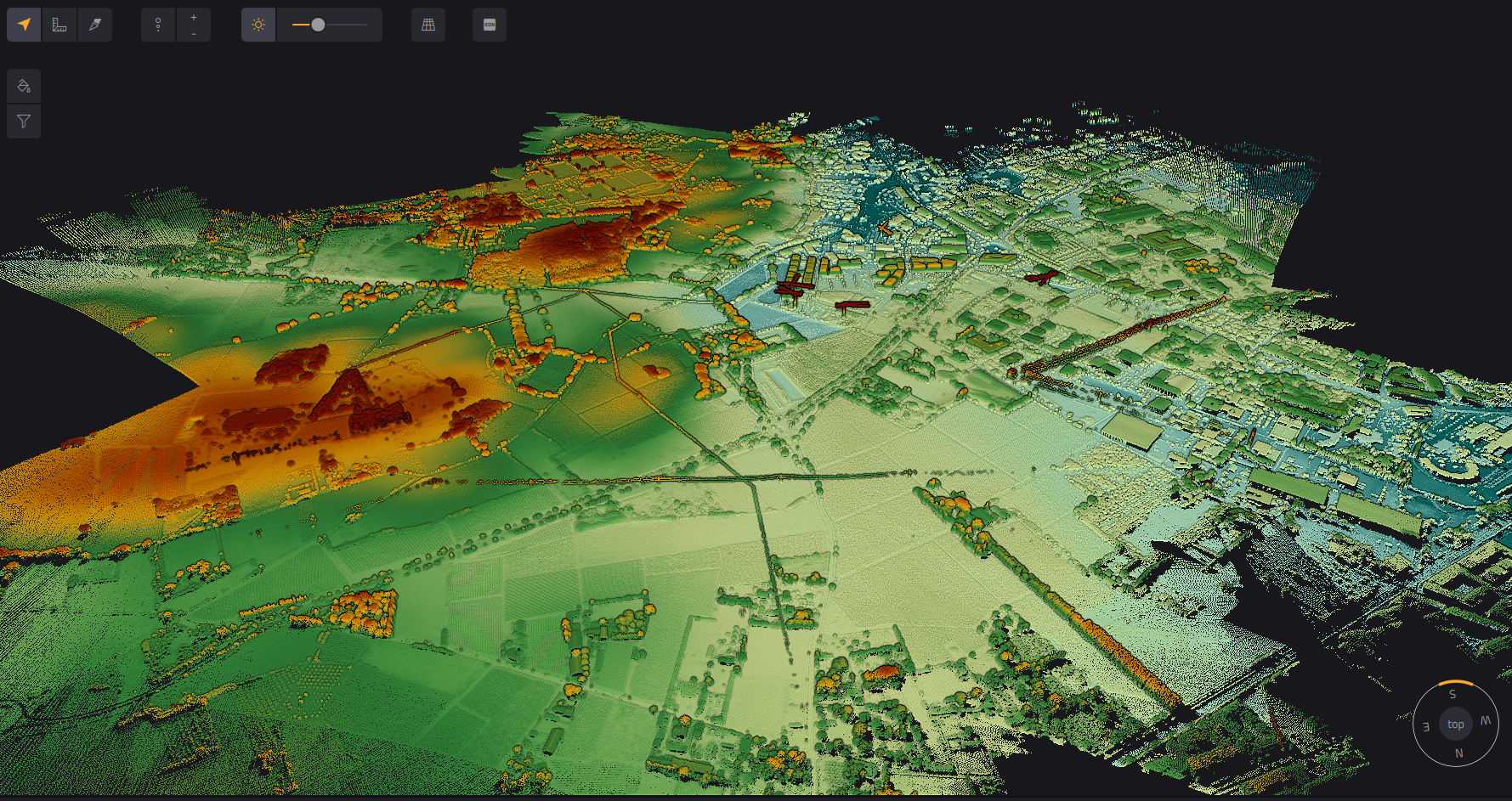Click the E direction on compass
Viewport: 1512px width, 801px height.
1426,727
